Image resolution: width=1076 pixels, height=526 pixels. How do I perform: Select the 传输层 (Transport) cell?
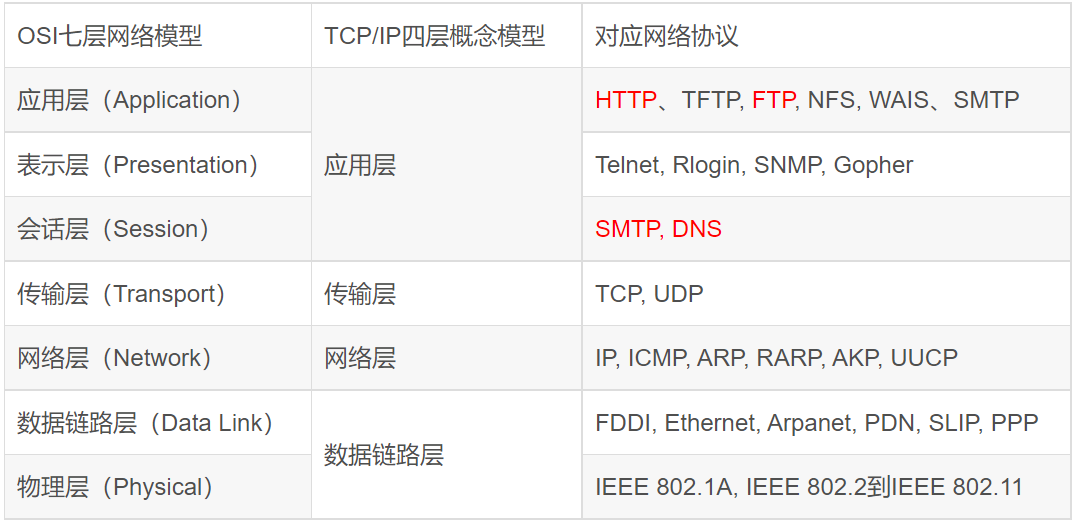[x=158, y=294]
